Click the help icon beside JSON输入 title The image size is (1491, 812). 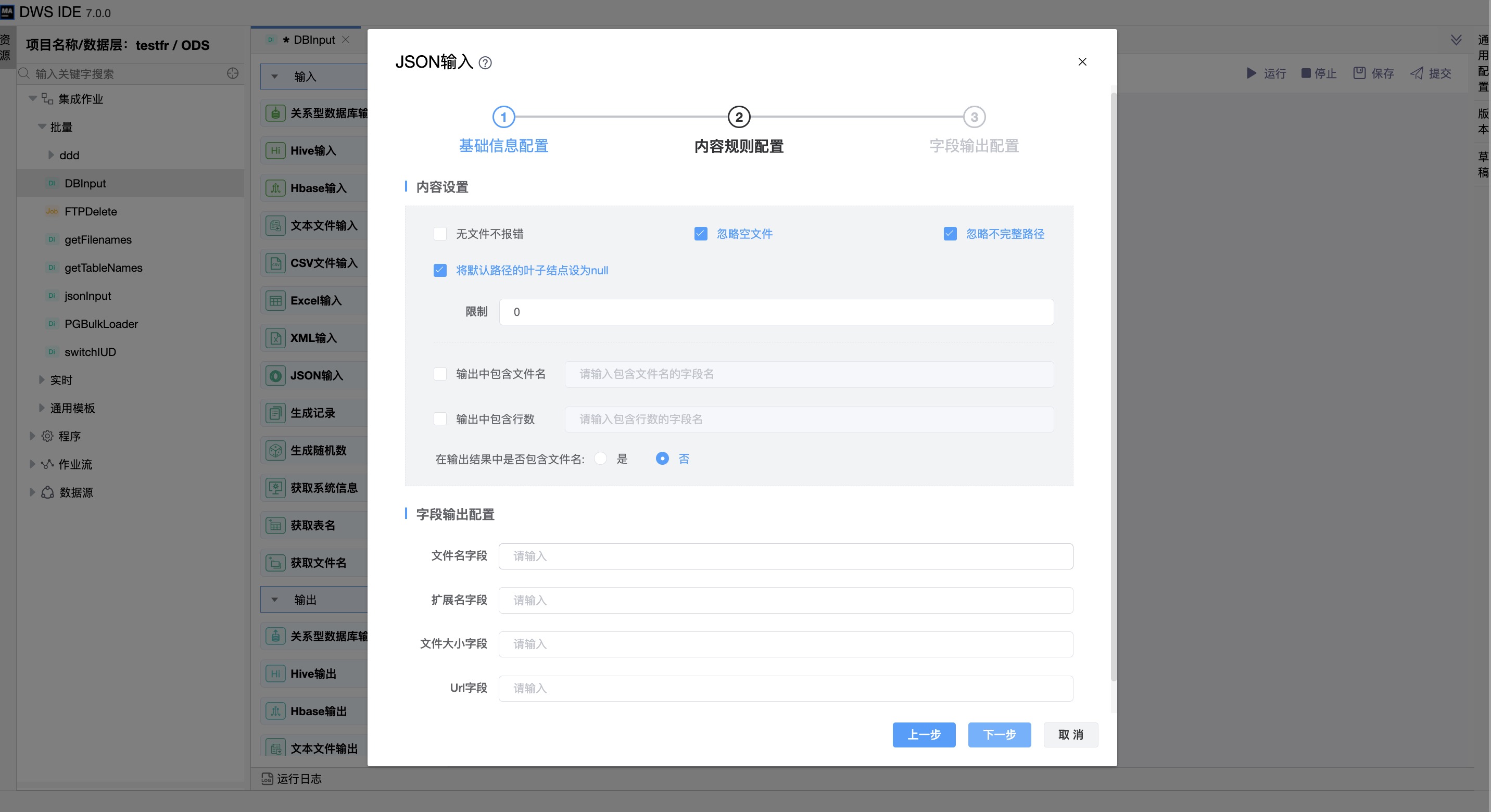tap(485, 62)
